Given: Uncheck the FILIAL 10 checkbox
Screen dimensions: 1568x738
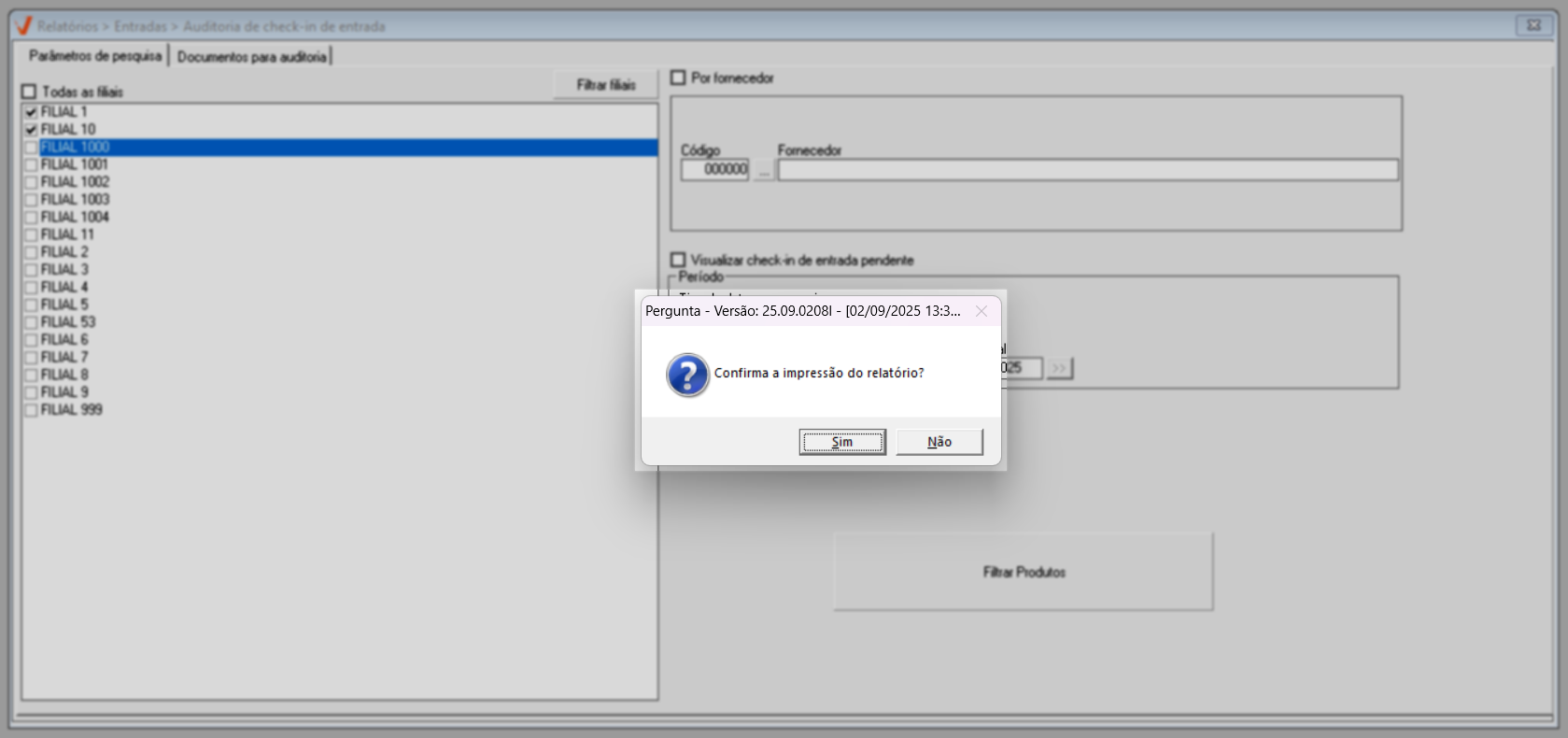Looking at the screenshot, I should (x=31, y=130).
